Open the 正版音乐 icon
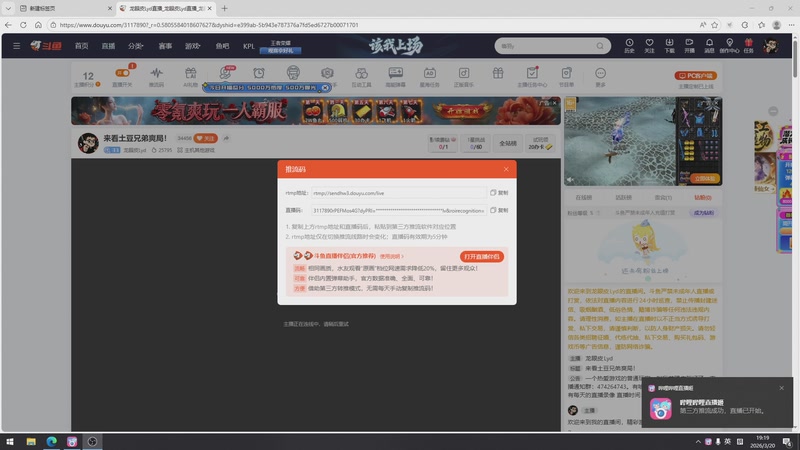Screen dimensions: 800x450 point(464,77)
